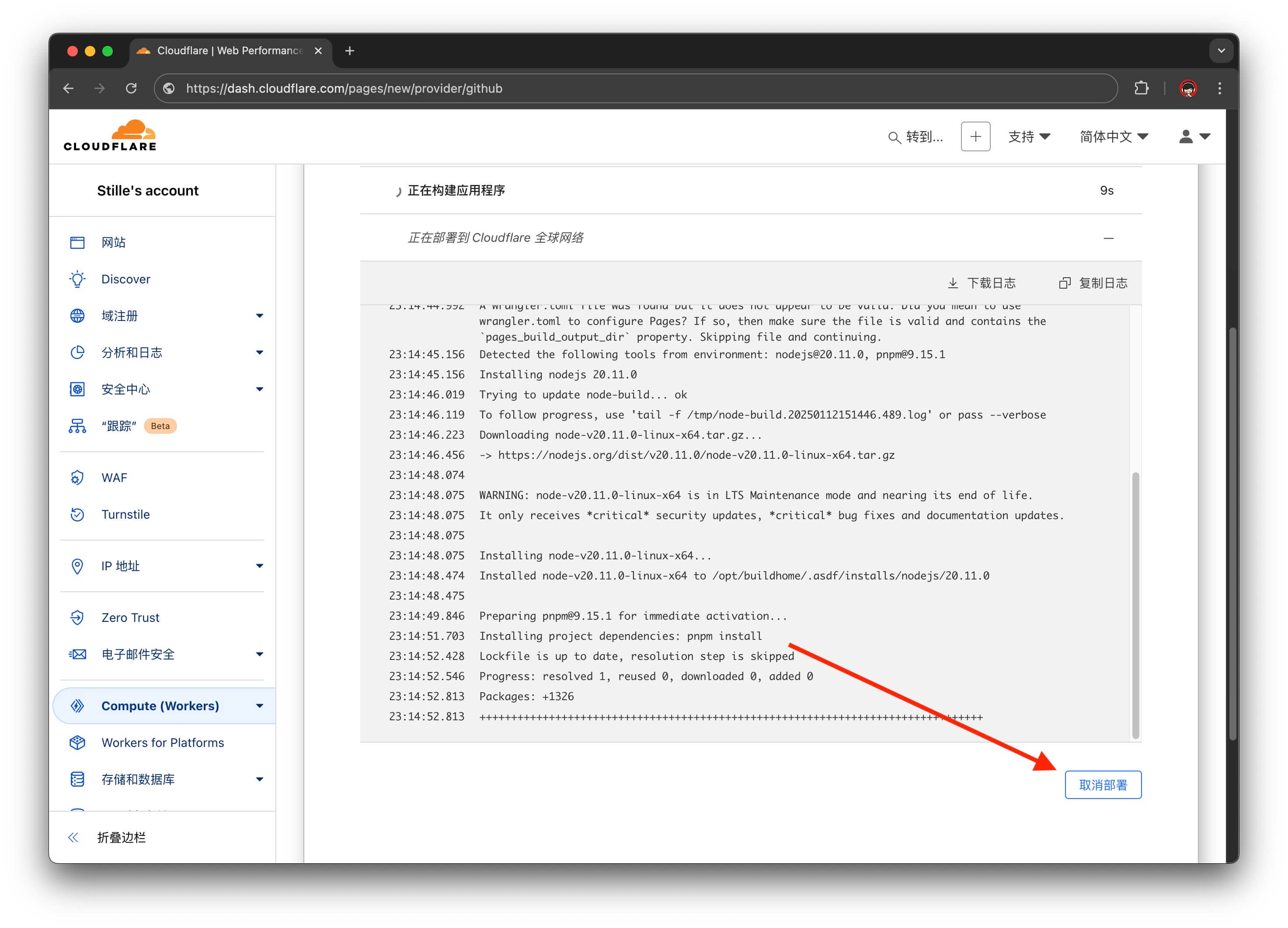
Task: Click the Zero Trust icon
Action: pyautogui.click(x=77, y=618)
